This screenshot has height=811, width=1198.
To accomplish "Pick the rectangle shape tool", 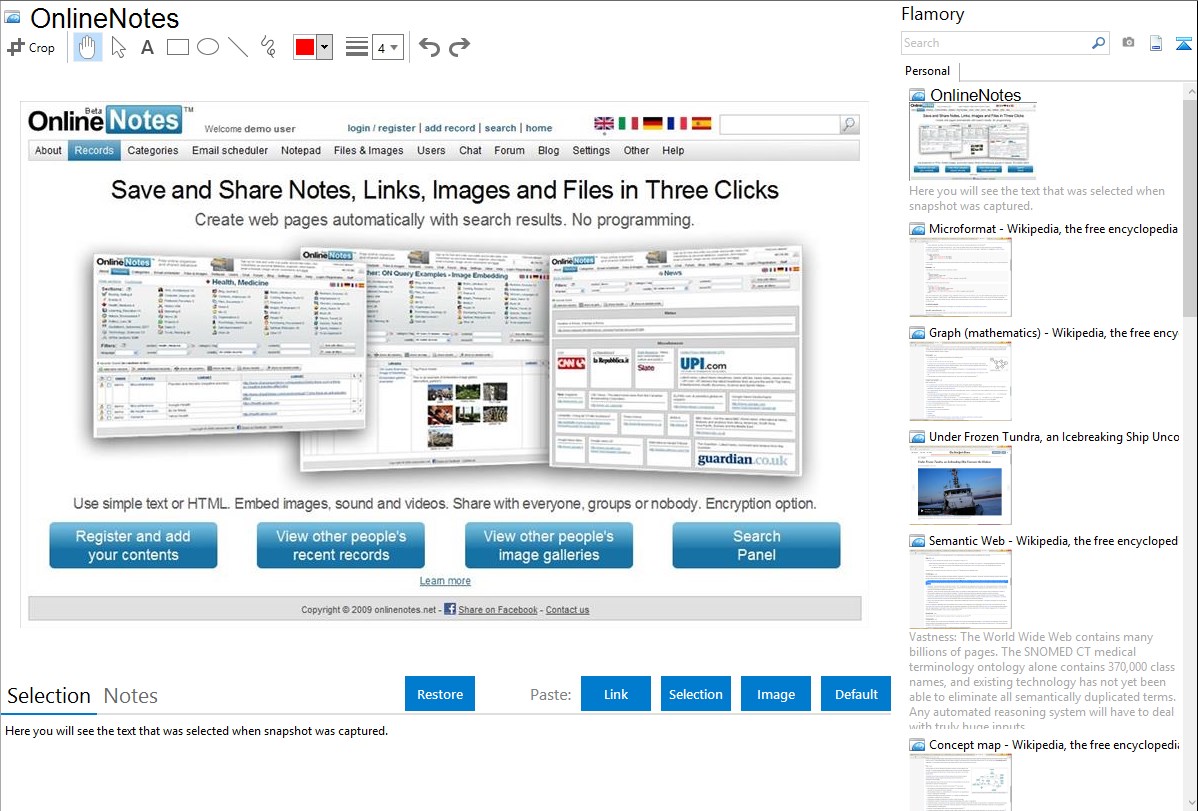I will click(178, 47).
